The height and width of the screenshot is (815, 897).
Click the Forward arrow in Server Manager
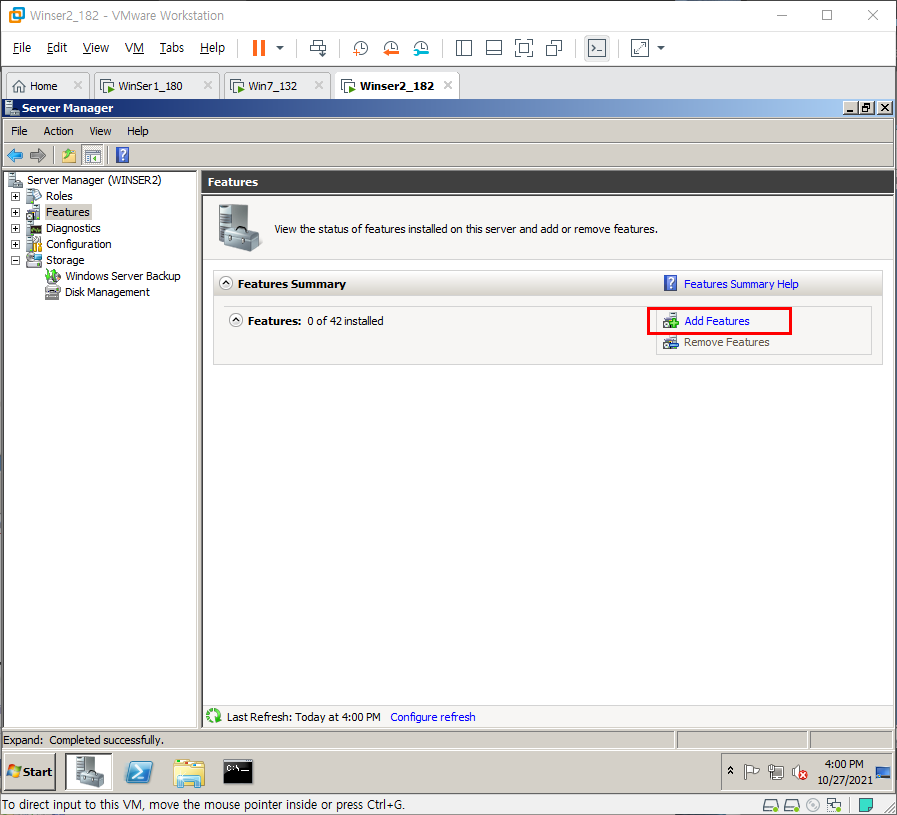(38, 155)
